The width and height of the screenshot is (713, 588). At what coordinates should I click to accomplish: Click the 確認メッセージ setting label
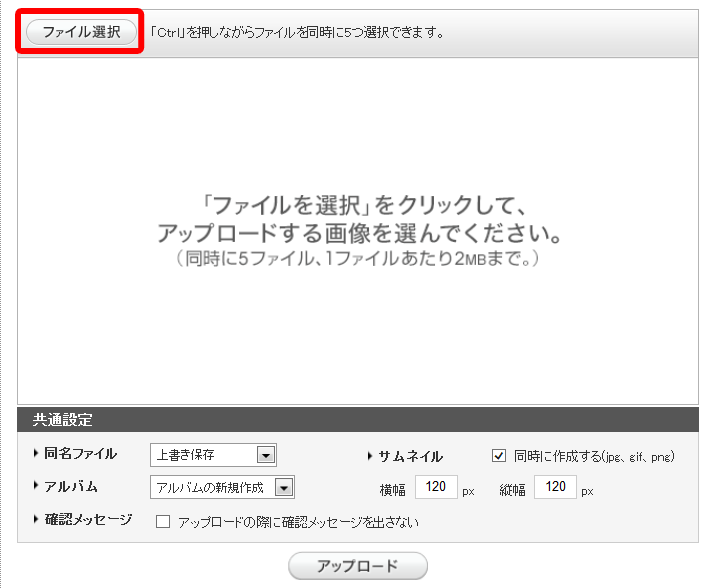pos(88,519)
